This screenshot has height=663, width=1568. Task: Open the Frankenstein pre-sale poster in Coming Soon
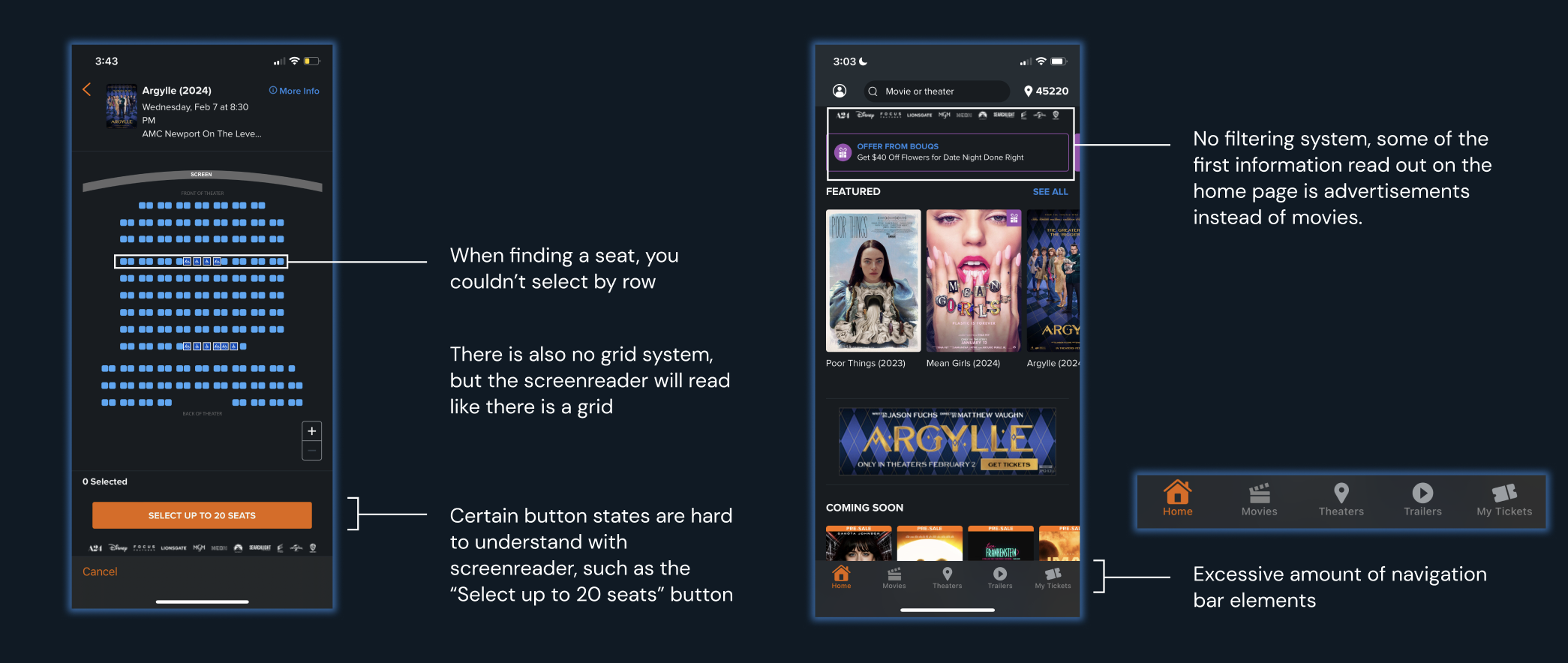1001,544
